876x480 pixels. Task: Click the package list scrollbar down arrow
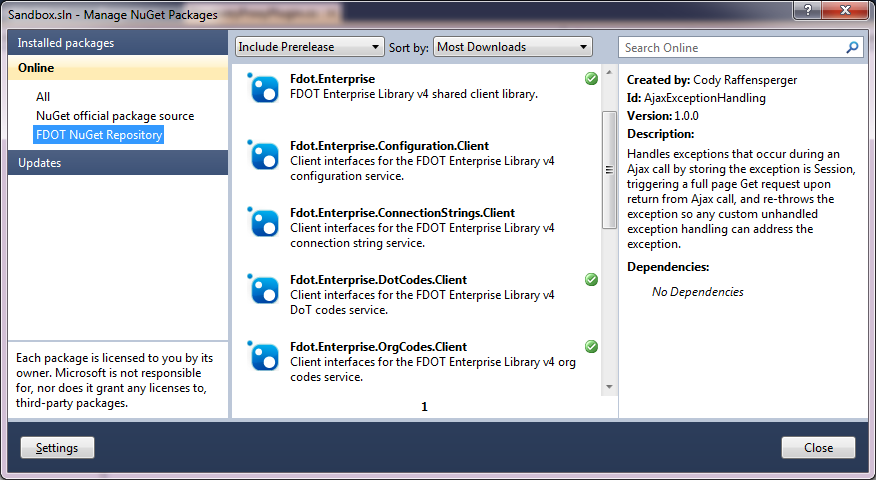(609, 387)
